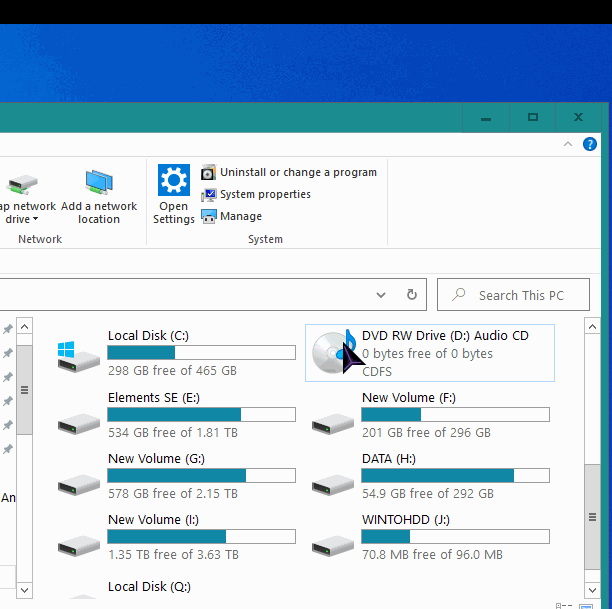Click the navigation pane scrollbar's up arrow
Image resolution: width=612 pixels, height=609 pixels.
click(25, 327)
